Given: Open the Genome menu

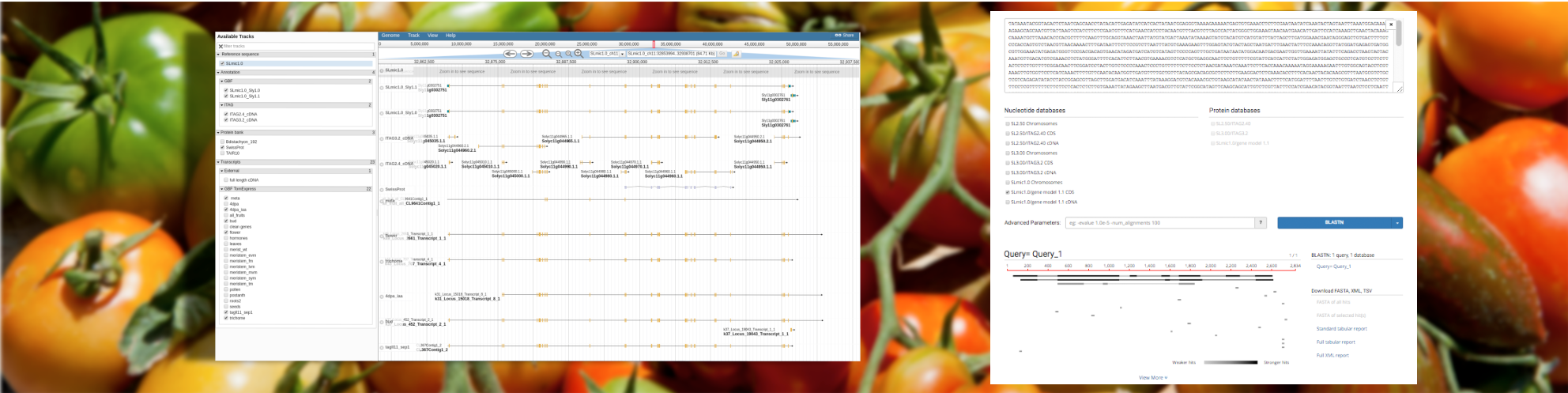Looking at the screenshot, I should tap(390, 36).
